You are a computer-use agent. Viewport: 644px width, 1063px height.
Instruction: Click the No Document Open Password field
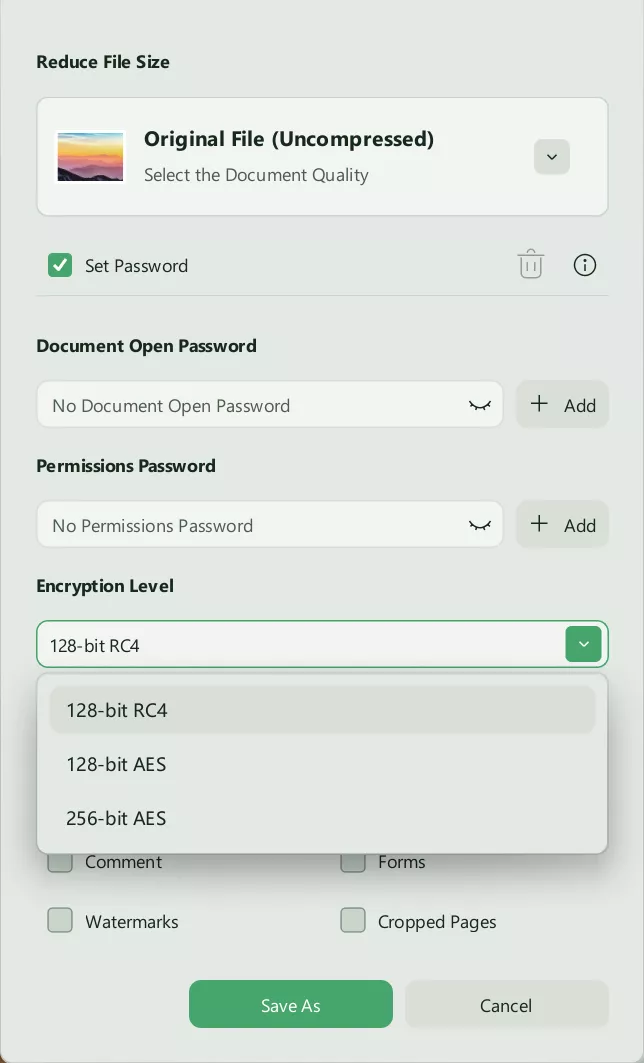pyautogui.click(x=250, y=404)
